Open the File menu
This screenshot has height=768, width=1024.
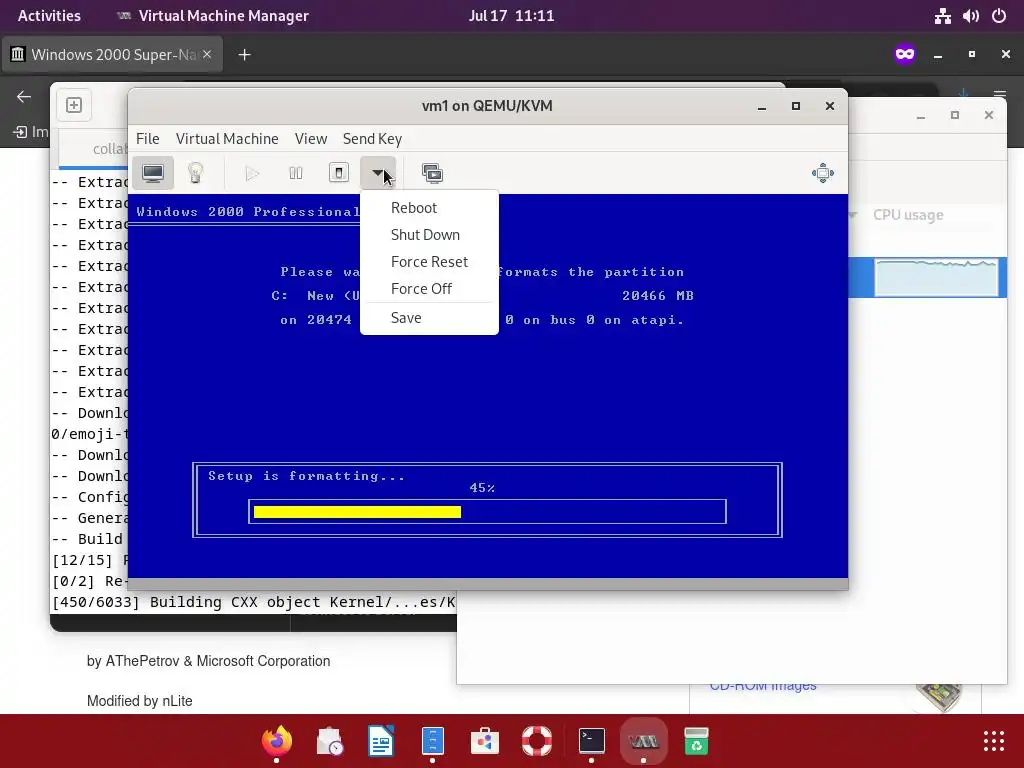[x=148, y=139]
